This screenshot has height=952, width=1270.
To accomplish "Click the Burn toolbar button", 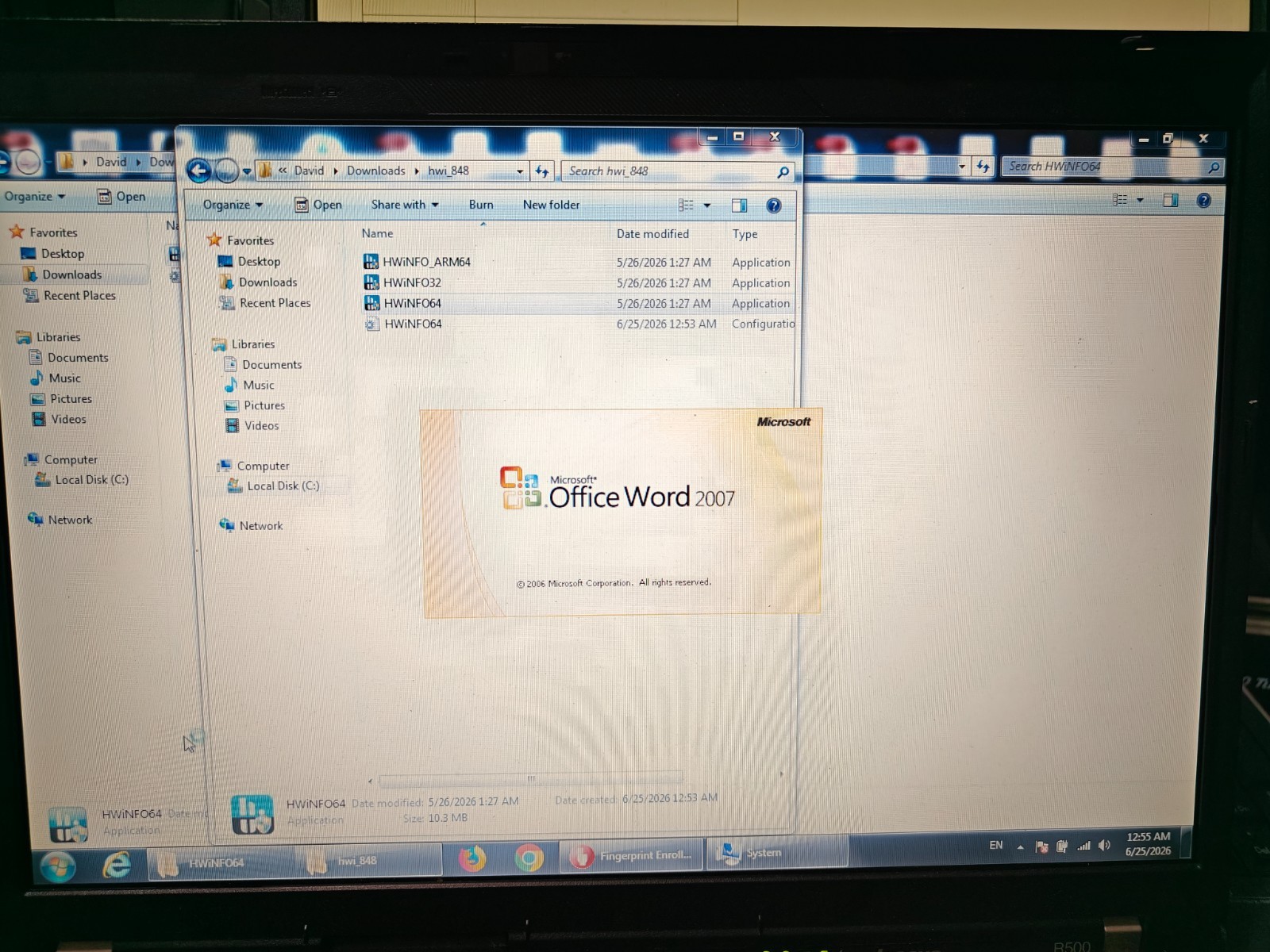I will (481, 205).
